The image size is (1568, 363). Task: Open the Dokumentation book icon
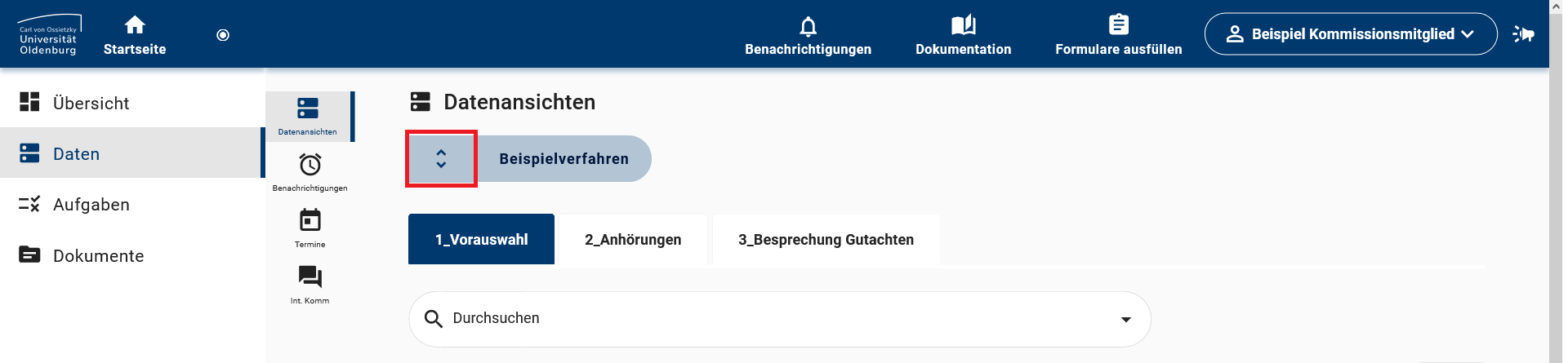pyautogui.click(x=963, y=26)
